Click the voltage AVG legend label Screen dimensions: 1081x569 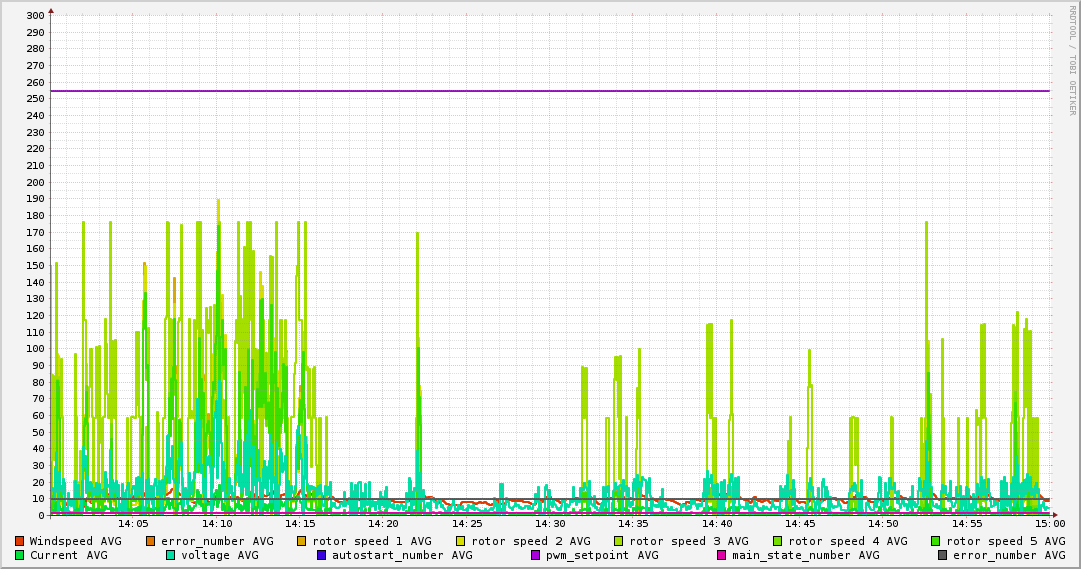[x=220, y=555]
